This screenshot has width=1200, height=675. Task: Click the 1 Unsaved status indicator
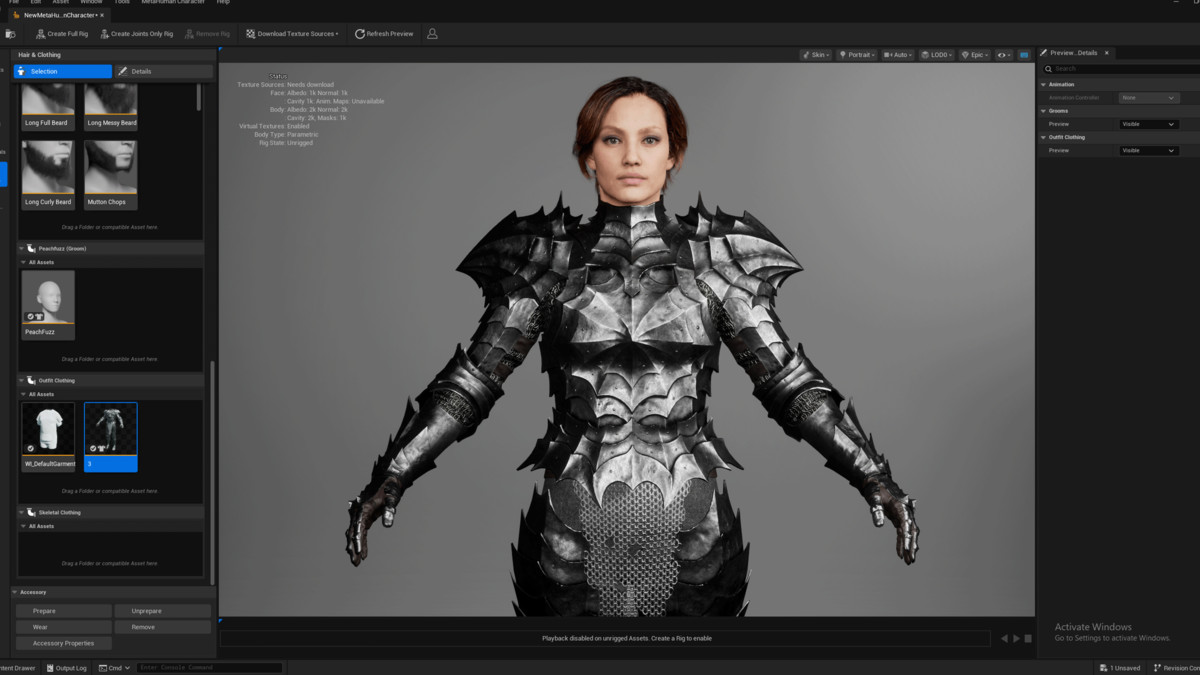pos(1119,668)
